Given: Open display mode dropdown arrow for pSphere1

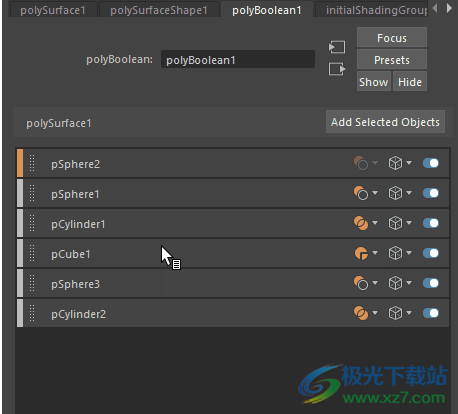Looking at the screenshot, I should point(409,193).
